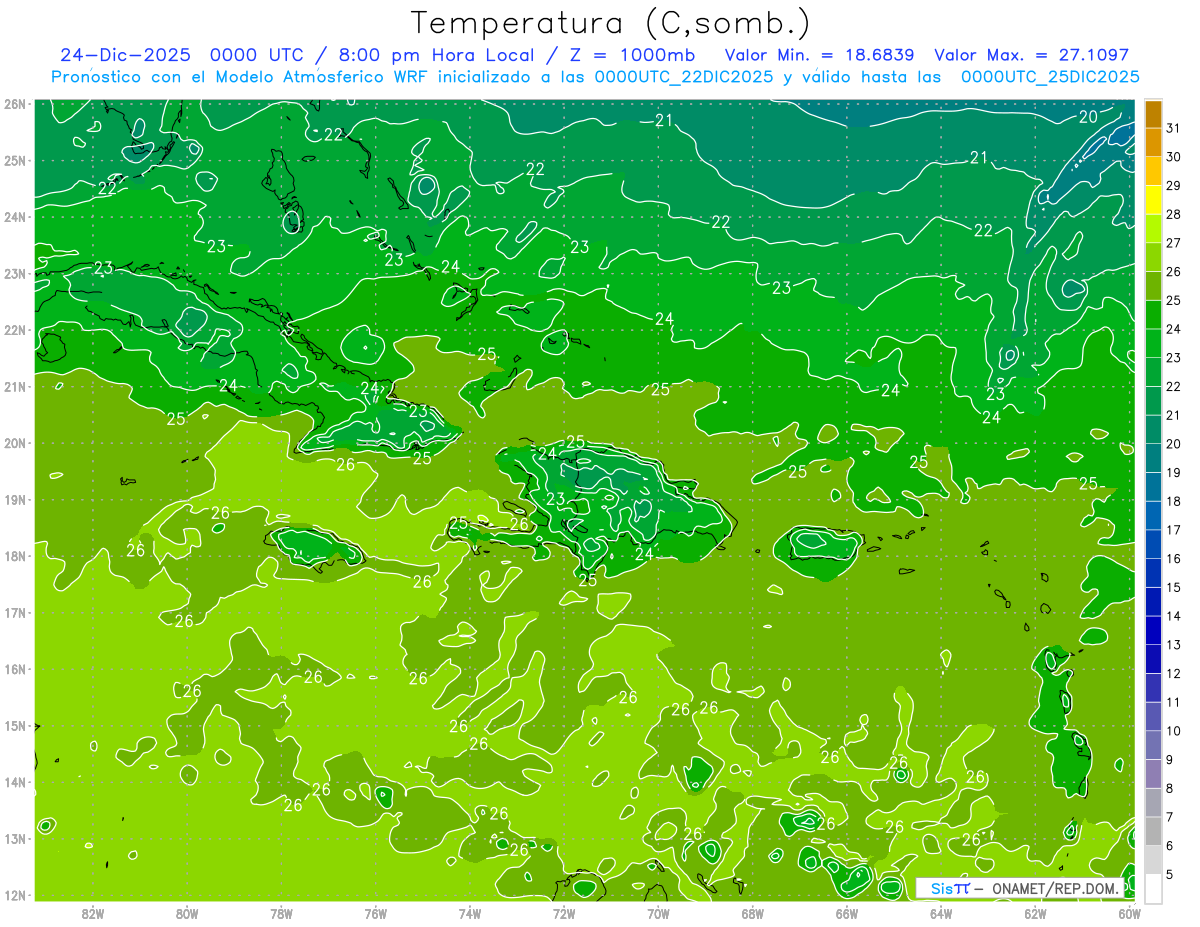Click the legend label 31
Viewport: 1200px width, 927px height.
click(x=1173, y=129)
